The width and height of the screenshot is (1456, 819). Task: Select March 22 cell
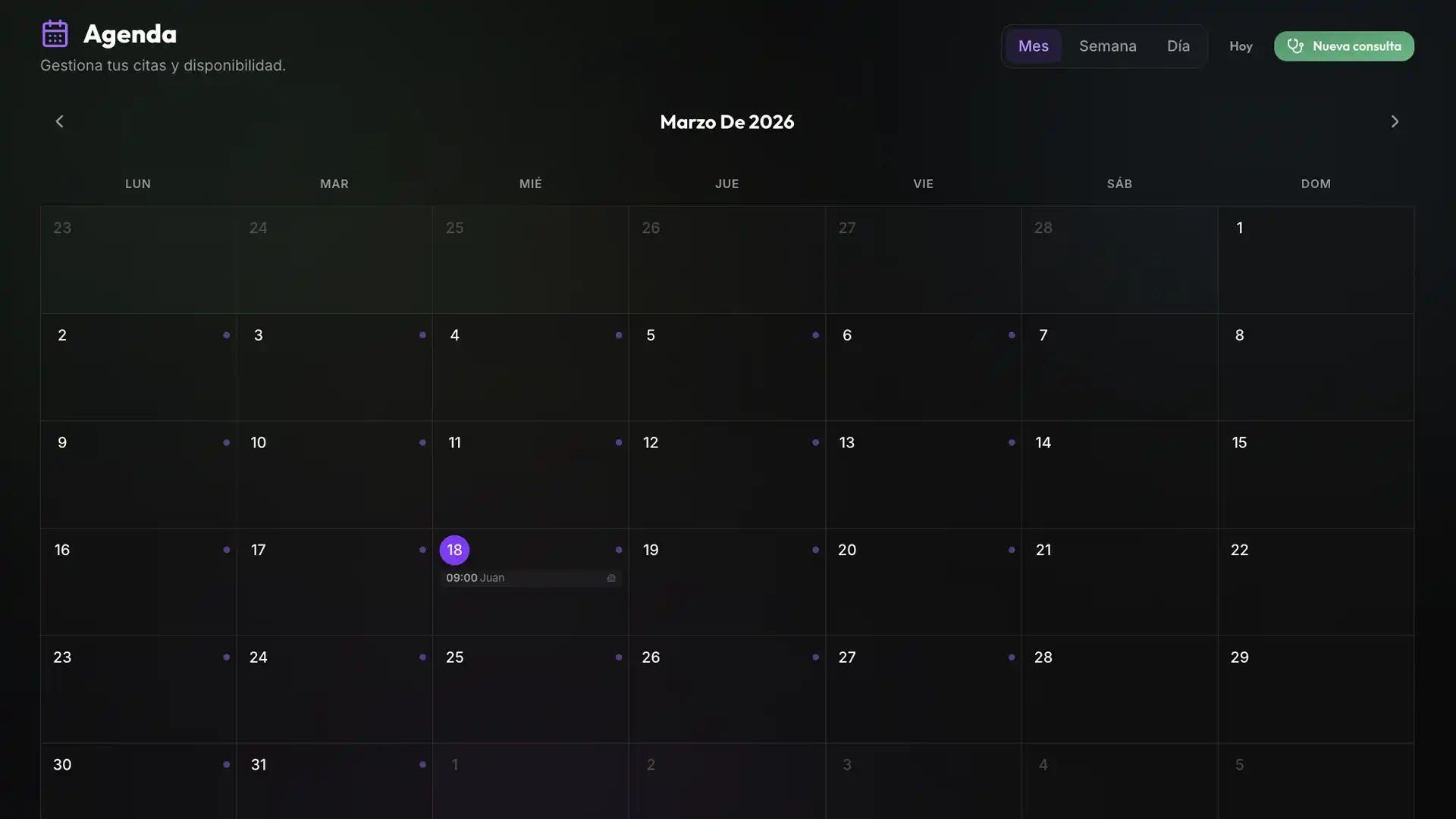click(x=1316, y=582)
